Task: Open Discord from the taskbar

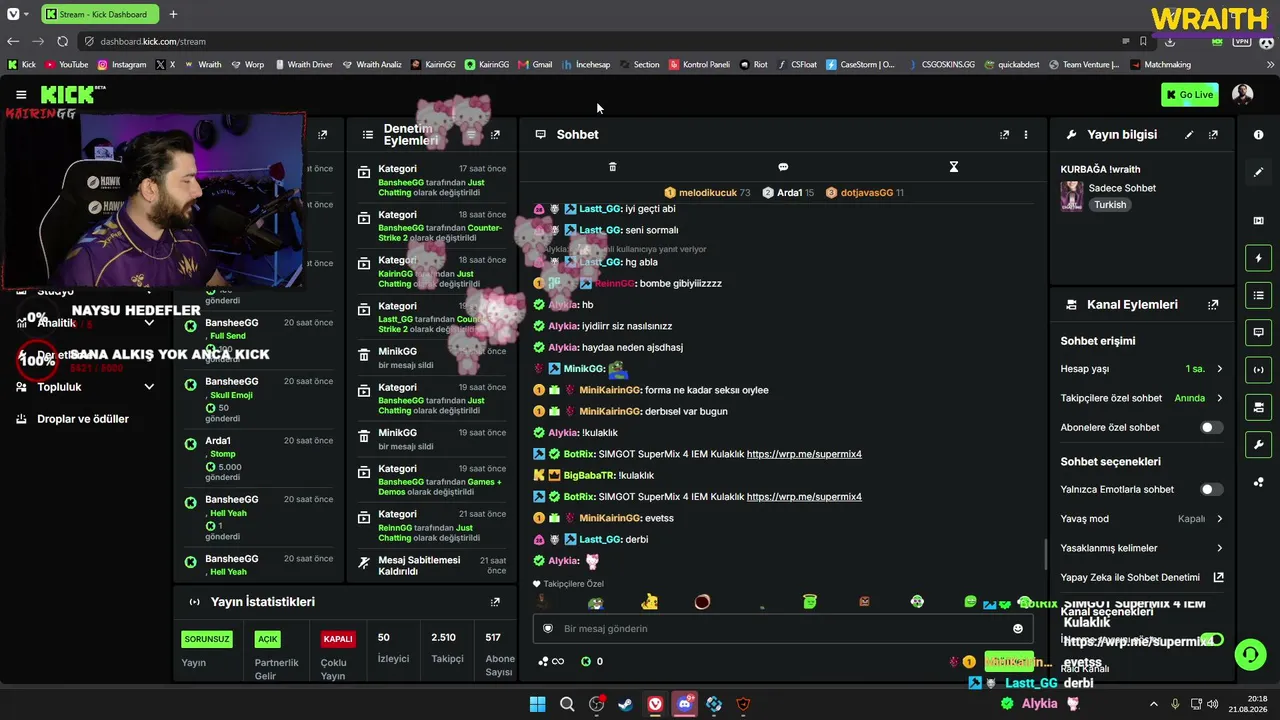Action: pyautogui.click(x=685, y=704)
